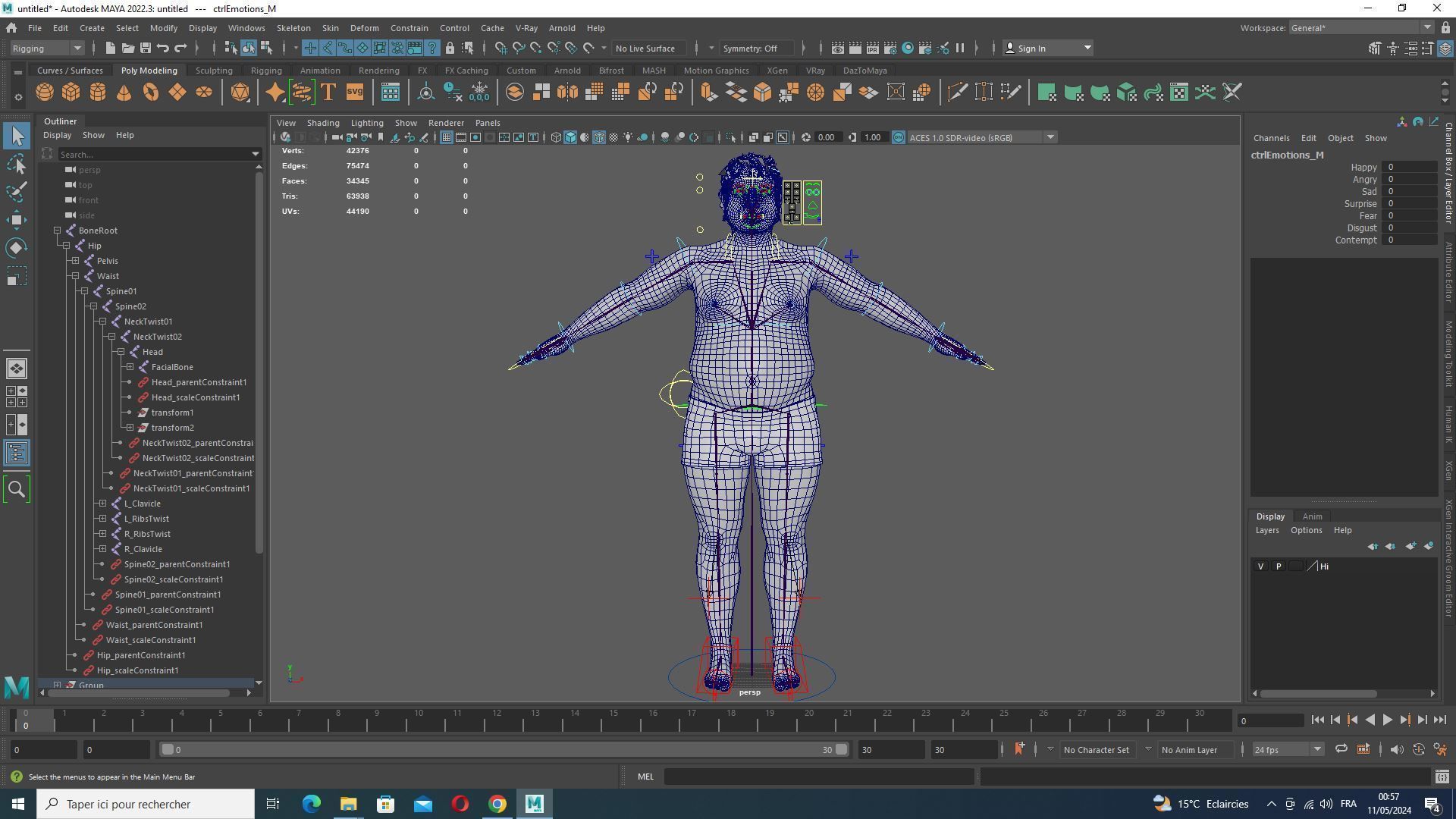Toggle the padlock icon on status line
Viewport: 1456px width, 819px height.
pyautogui.click(x=450, y=48)
